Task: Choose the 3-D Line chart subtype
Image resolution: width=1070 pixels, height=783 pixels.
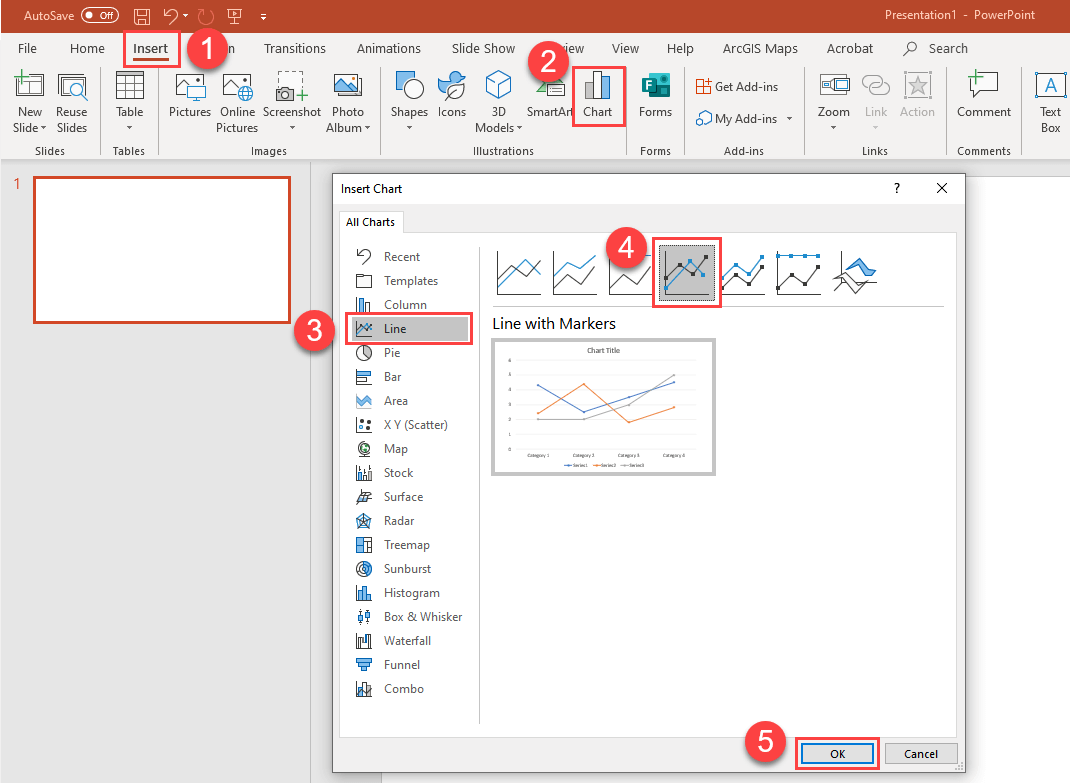Action: coord(855,270)
